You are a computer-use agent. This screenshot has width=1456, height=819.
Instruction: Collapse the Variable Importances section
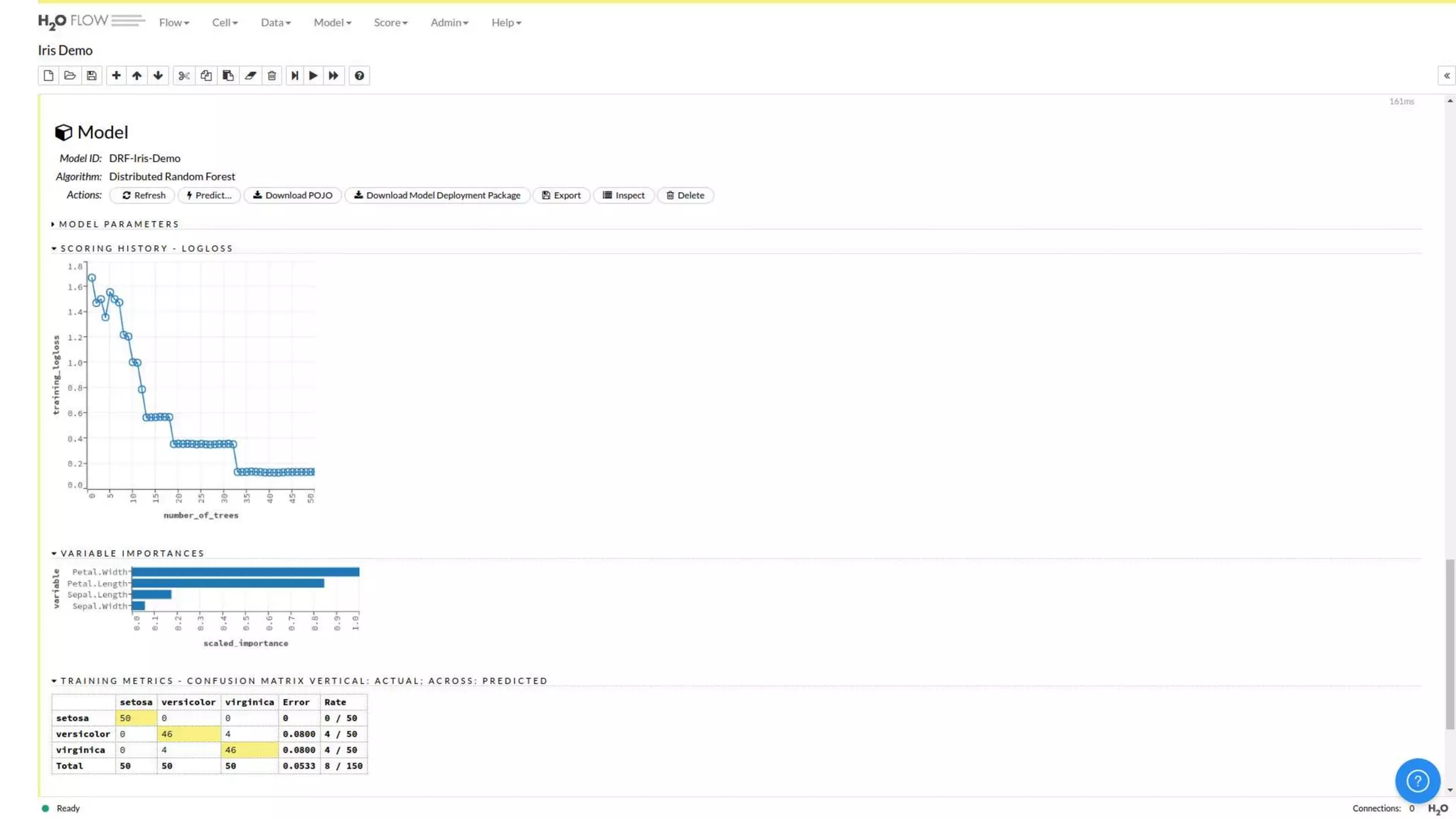[132, 553]
